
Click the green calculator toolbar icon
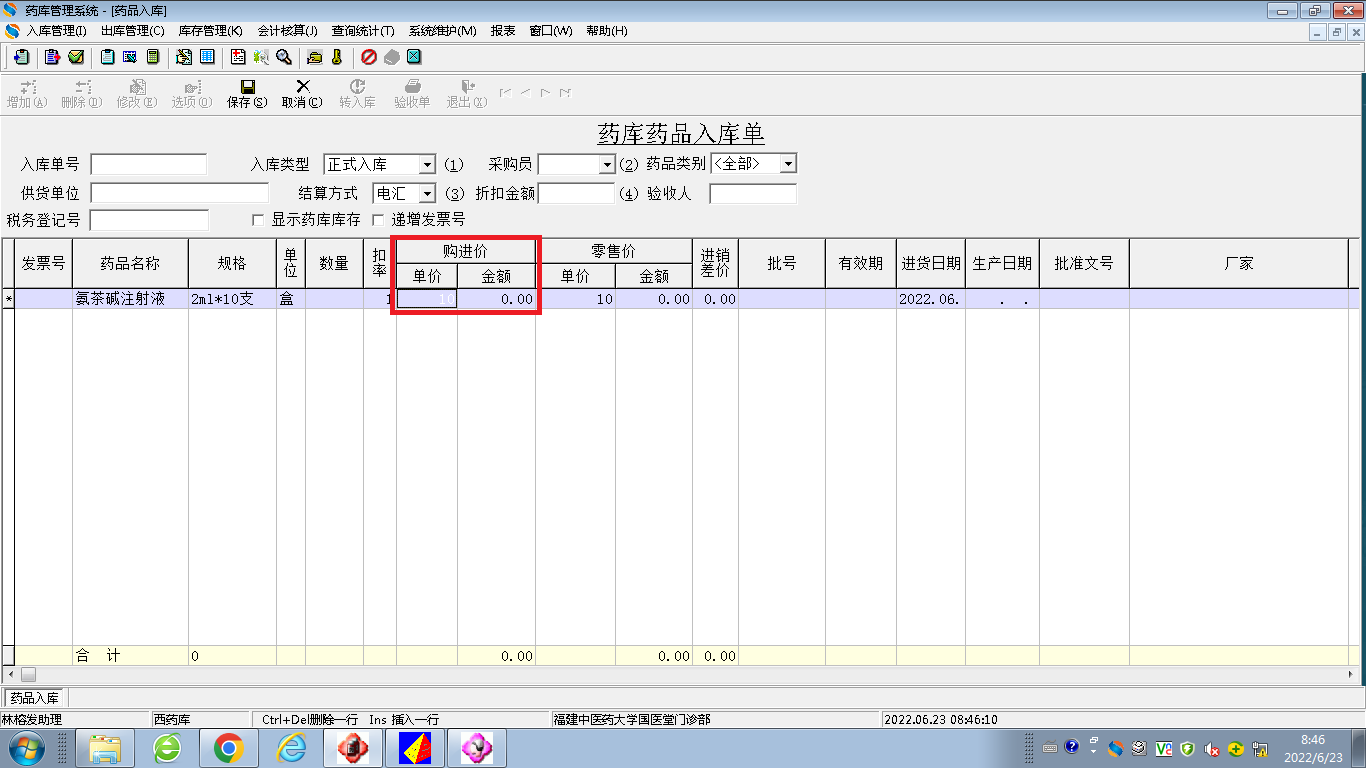point(154,57)
